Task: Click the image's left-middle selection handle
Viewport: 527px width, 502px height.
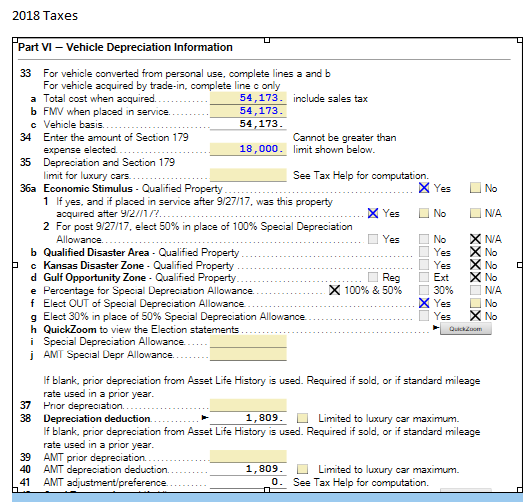Action: pos(15,265)
